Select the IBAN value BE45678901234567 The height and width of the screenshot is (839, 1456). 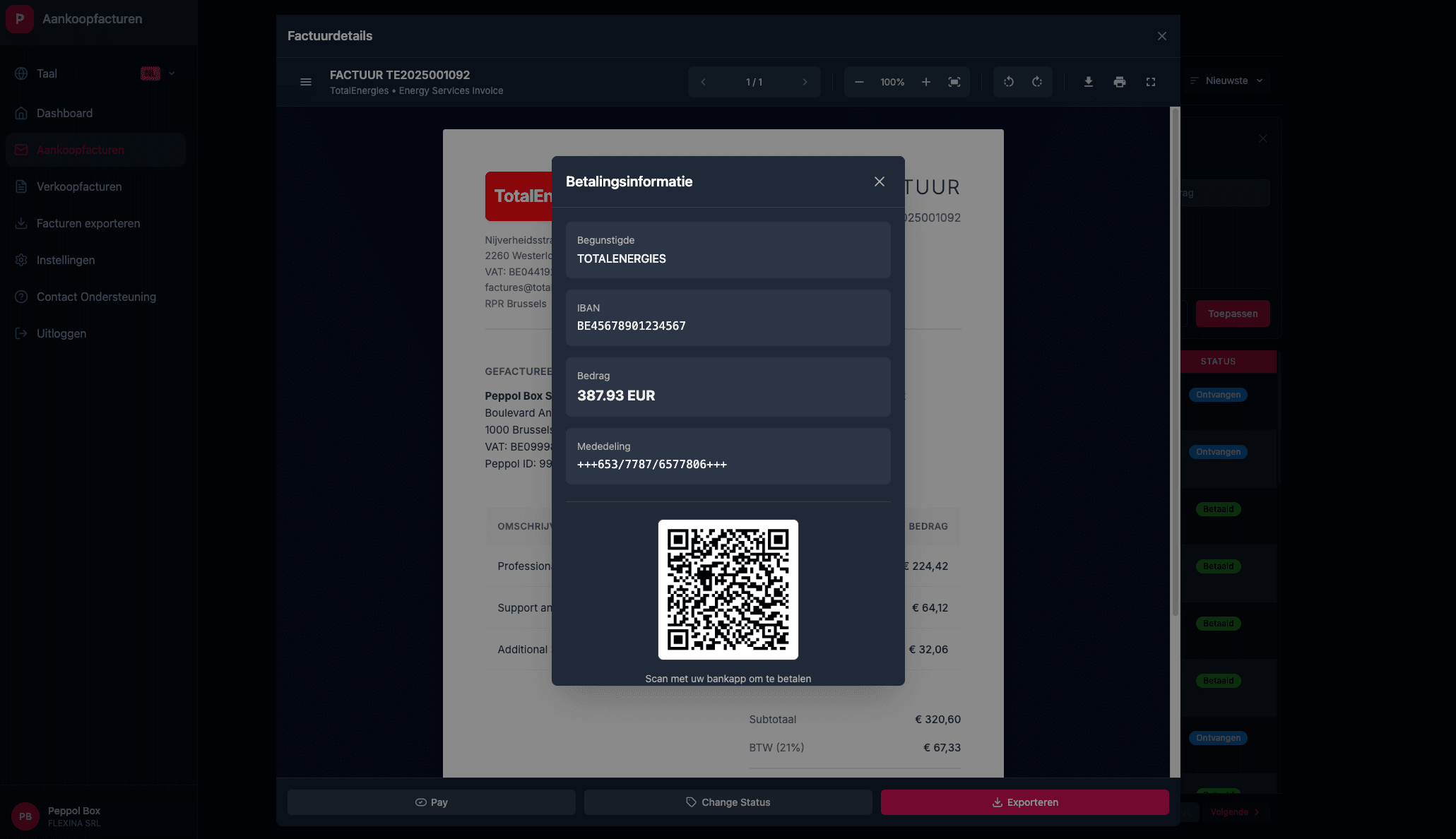pyautogui.click(x=632, y=326)
